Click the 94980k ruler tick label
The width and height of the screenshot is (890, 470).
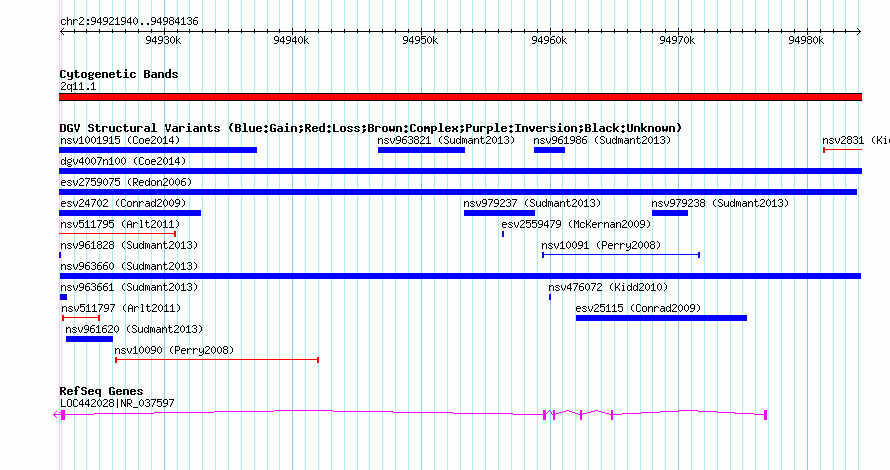(x=806, y=40)
